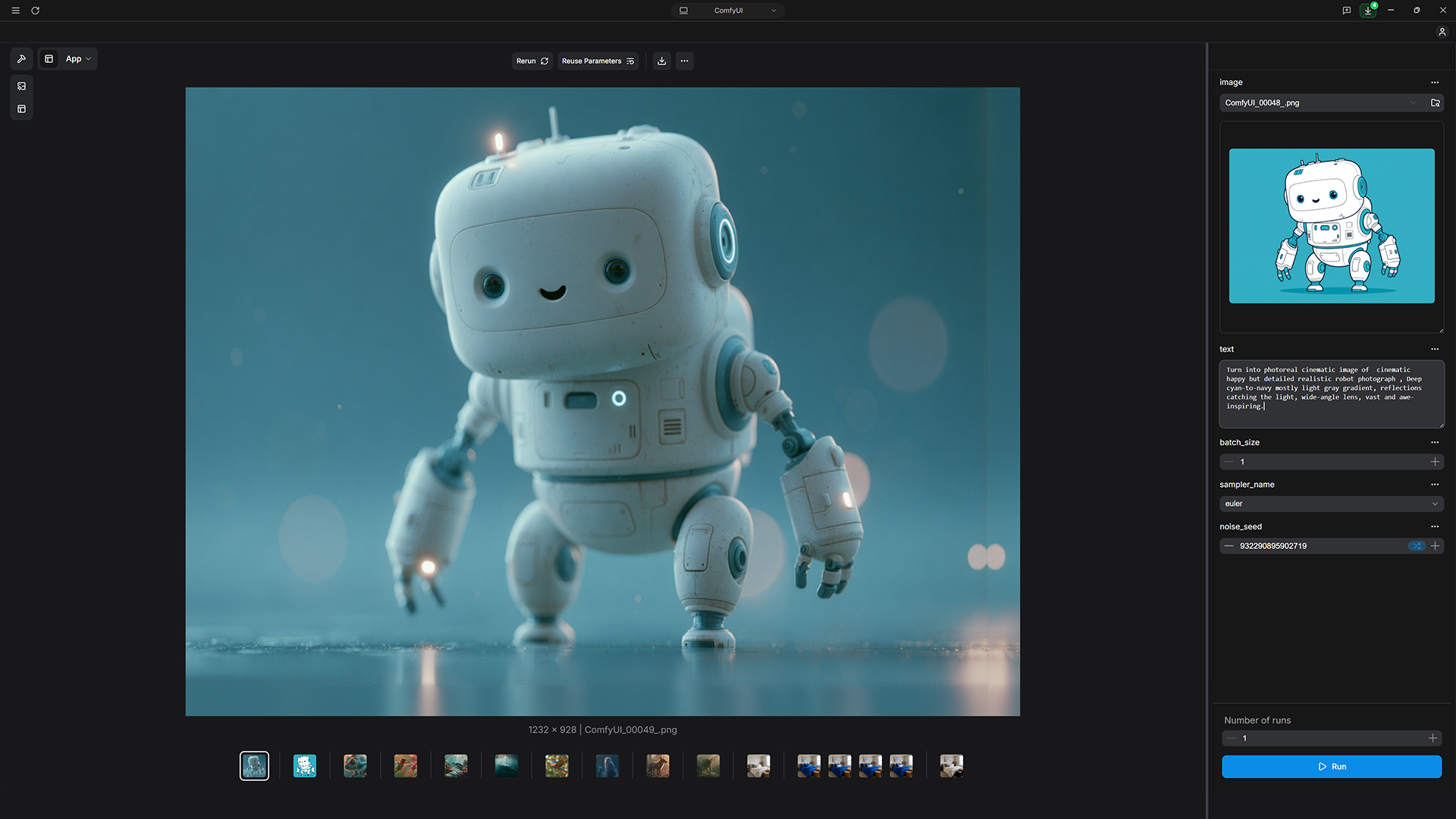Click the noise_seed value field 932290895902719
This screenshot has height=819, width=1456.
[1321, 546]
